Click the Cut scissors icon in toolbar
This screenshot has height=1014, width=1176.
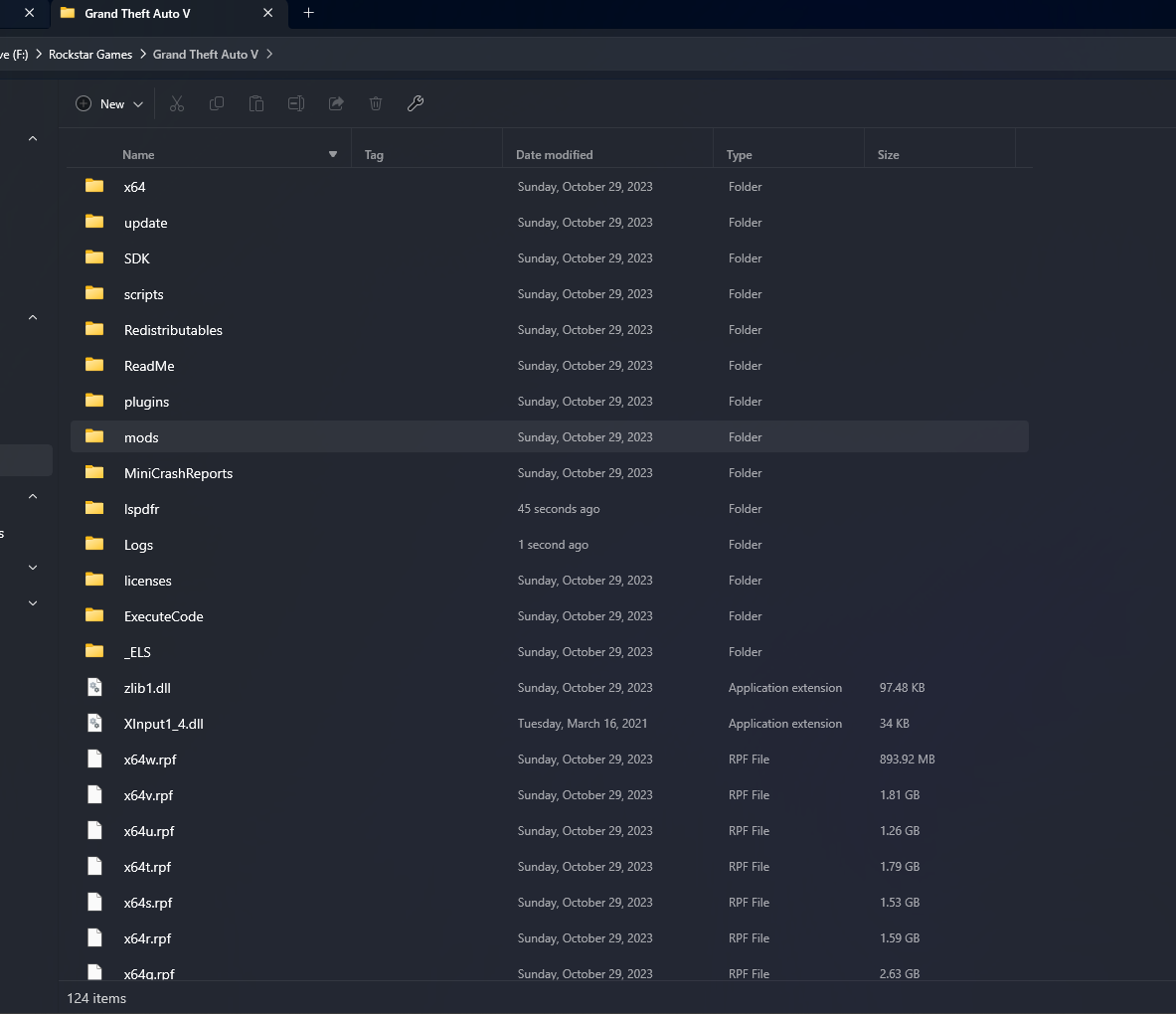[177, 103]
